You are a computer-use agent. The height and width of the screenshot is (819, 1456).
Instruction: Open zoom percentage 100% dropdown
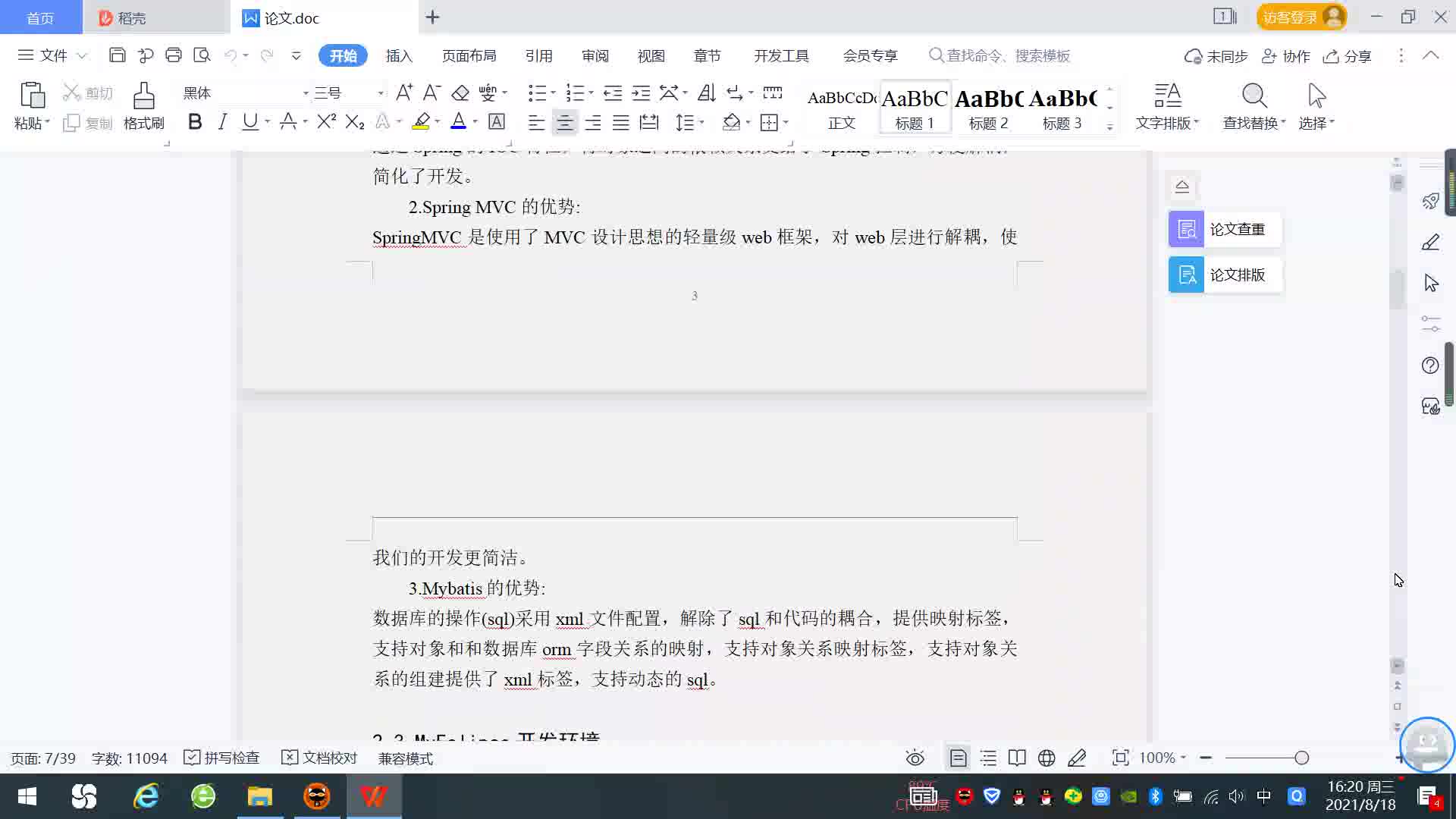pos(1163,758)
